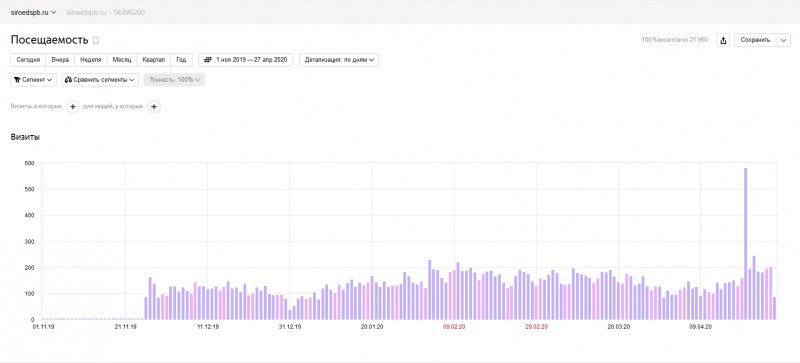The image size is (800, 363).
Task: Click the siroedspb.ru • 56390200 counter link
Action: [106, 12]
